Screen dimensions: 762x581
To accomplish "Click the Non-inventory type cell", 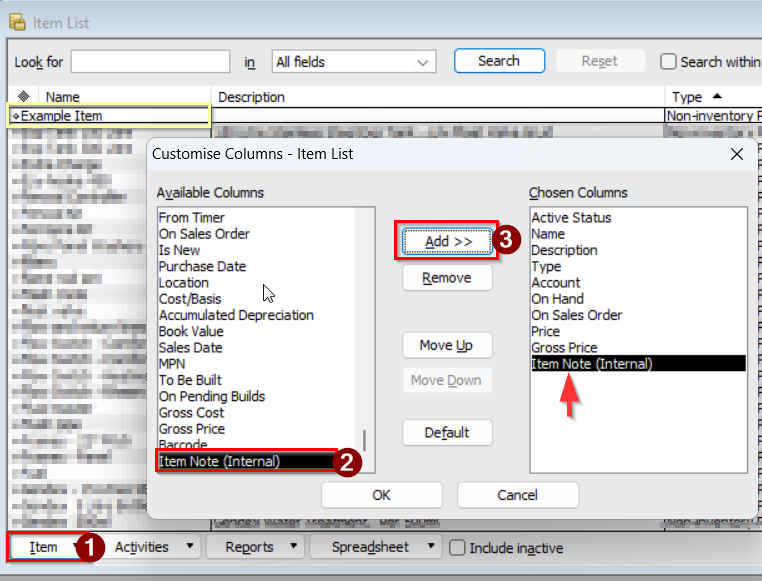I will point(713,116).
